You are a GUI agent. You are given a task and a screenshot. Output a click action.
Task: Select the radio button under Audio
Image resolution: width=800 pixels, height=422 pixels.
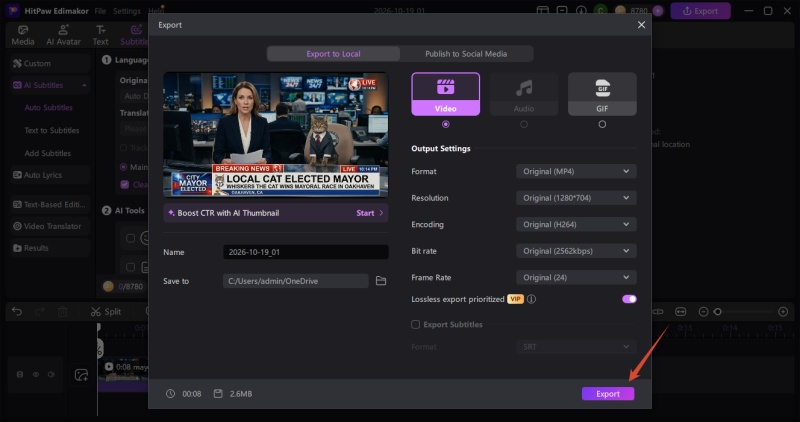523,124
